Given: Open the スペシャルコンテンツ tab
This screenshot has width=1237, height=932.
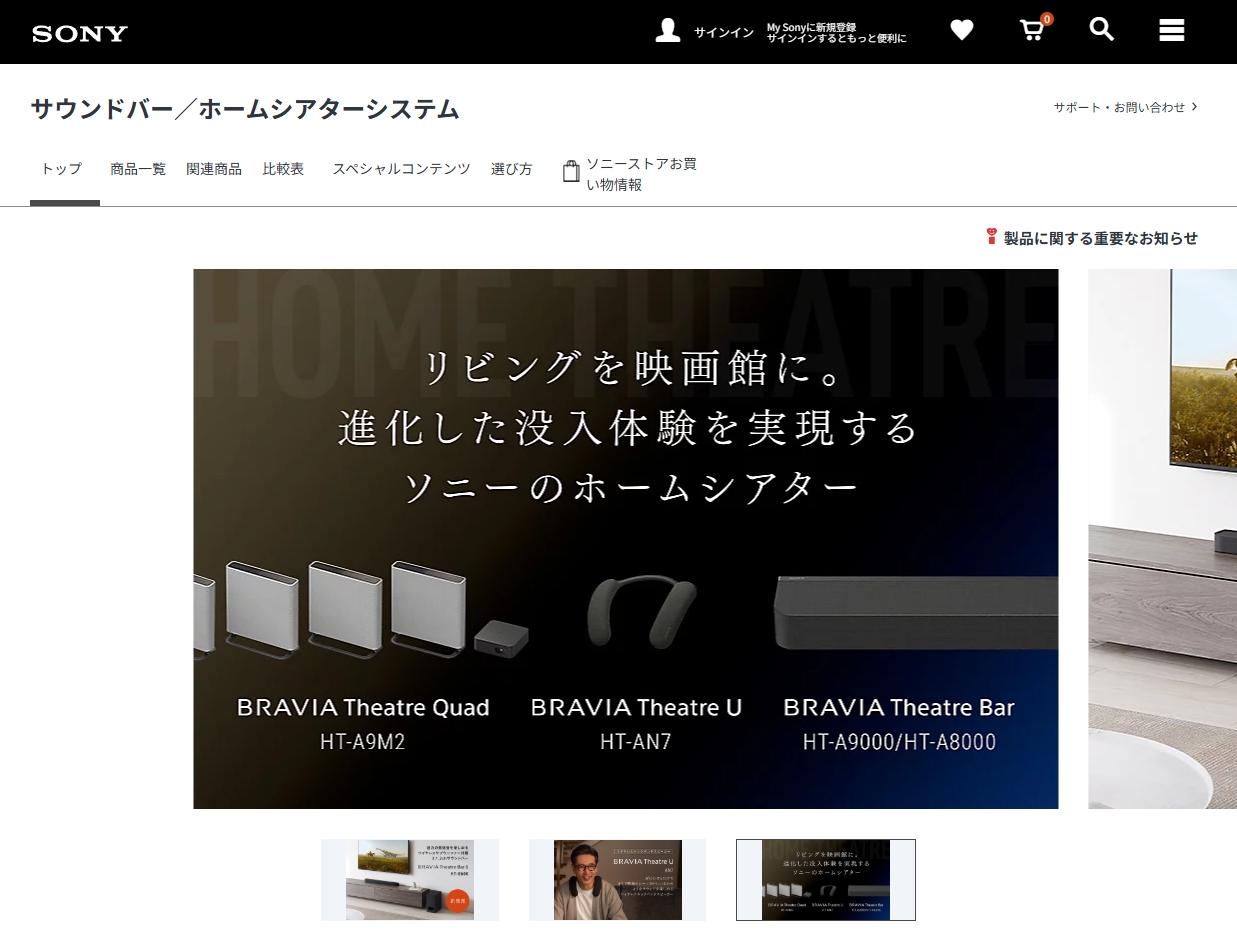Looking at the screenshot, I should 401,169.
